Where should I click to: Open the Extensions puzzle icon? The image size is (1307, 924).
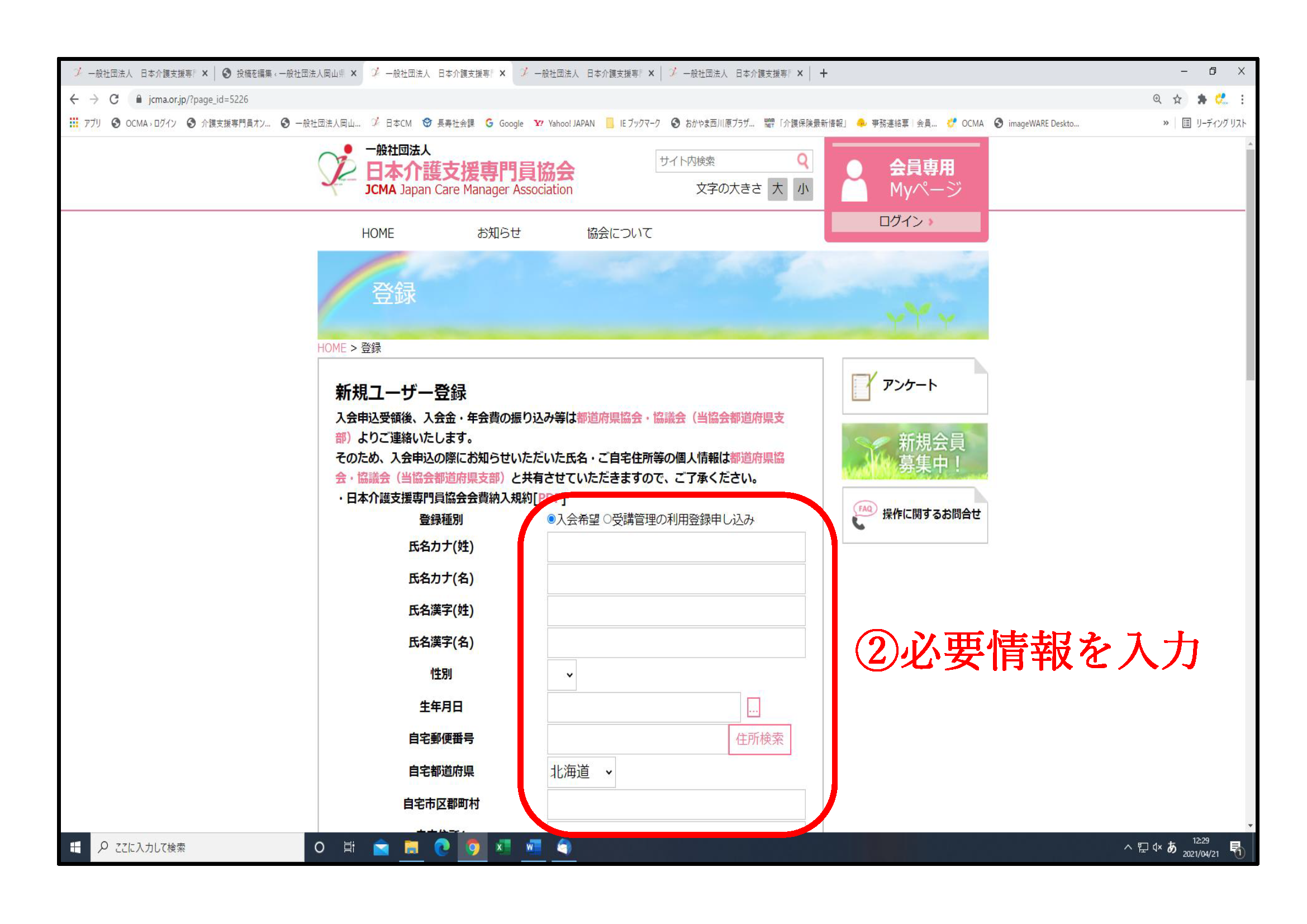click(1201, 99)
